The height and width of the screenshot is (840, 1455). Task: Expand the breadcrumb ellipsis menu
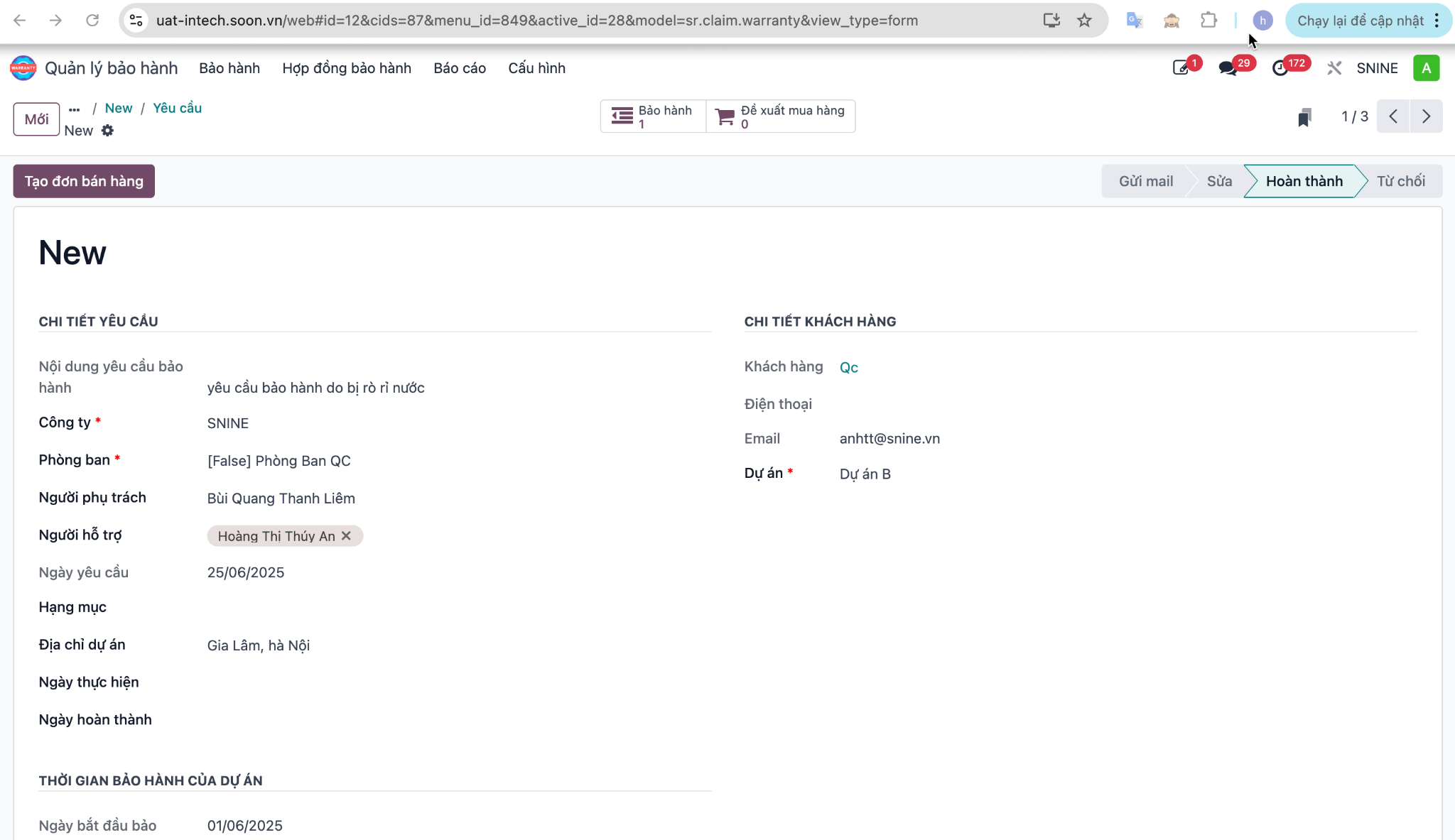[x=75, y=109]
